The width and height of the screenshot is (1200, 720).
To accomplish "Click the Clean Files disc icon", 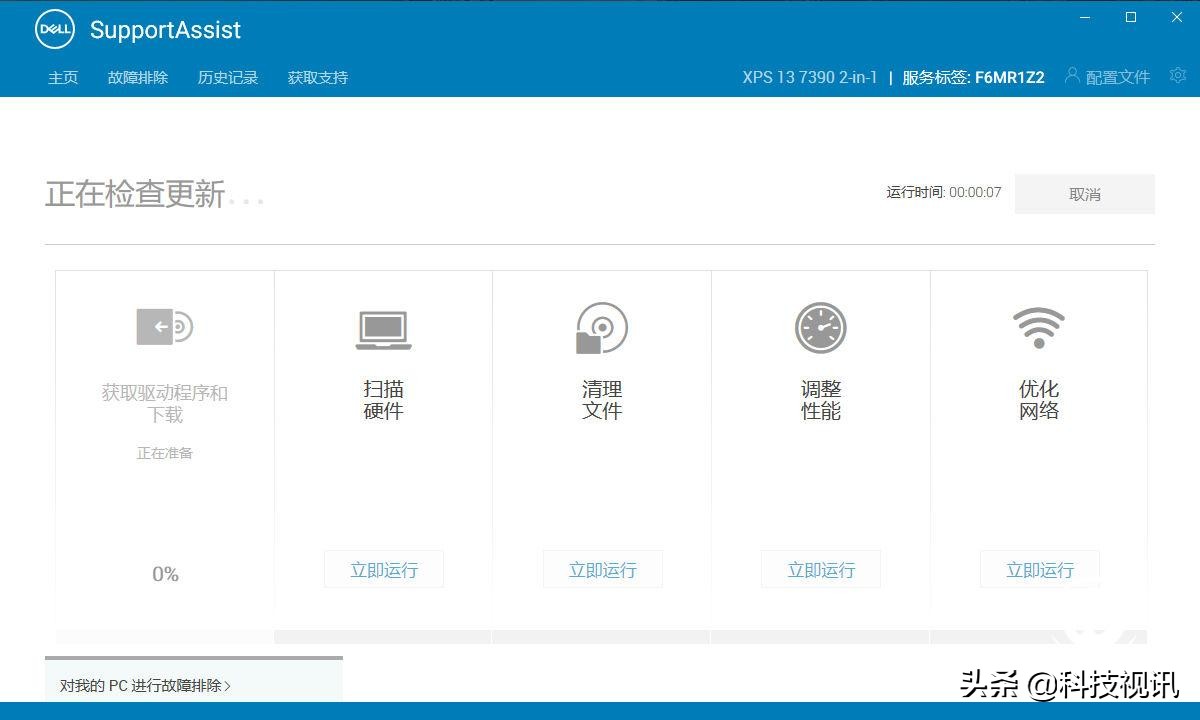I will coord(601,327).
